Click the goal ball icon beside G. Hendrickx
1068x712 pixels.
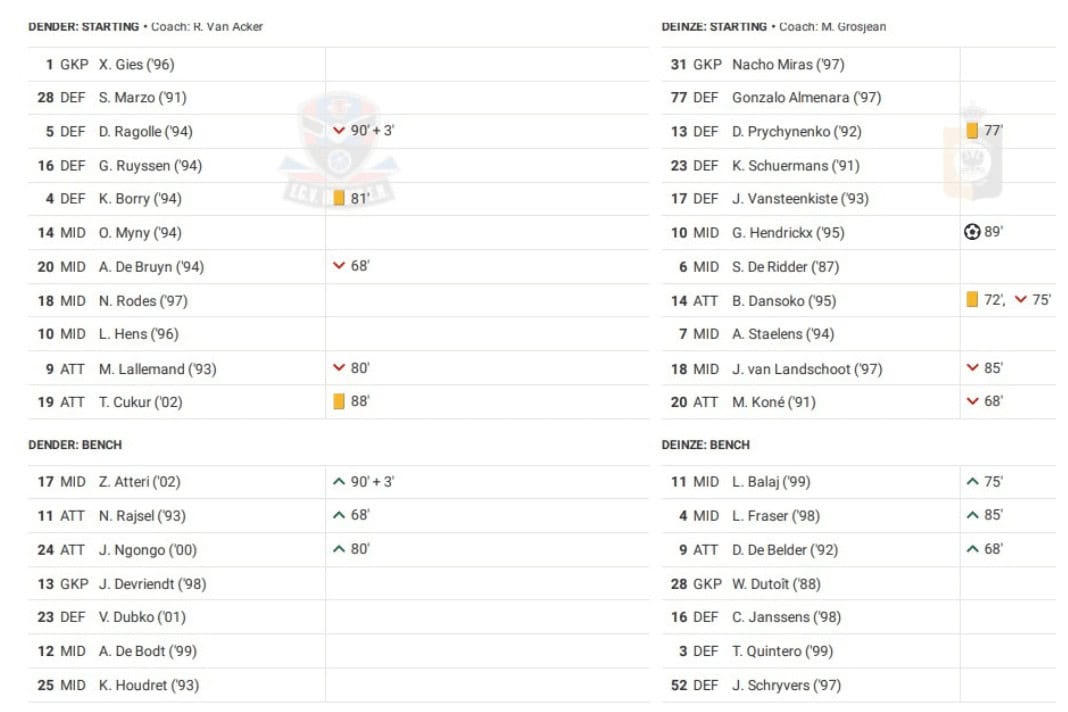pos(972,232)
